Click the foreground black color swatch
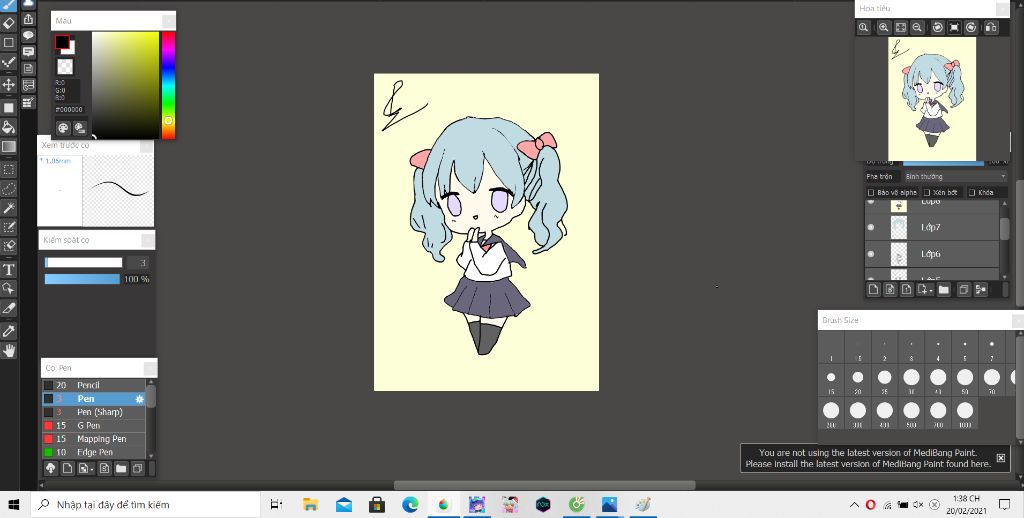The height and width of the screenshot is (518, 1024). coord(61,42)
